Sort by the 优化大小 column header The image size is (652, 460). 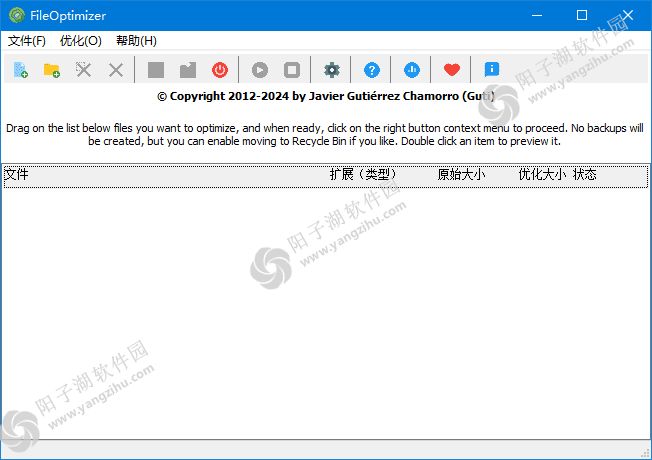(542, 174)
